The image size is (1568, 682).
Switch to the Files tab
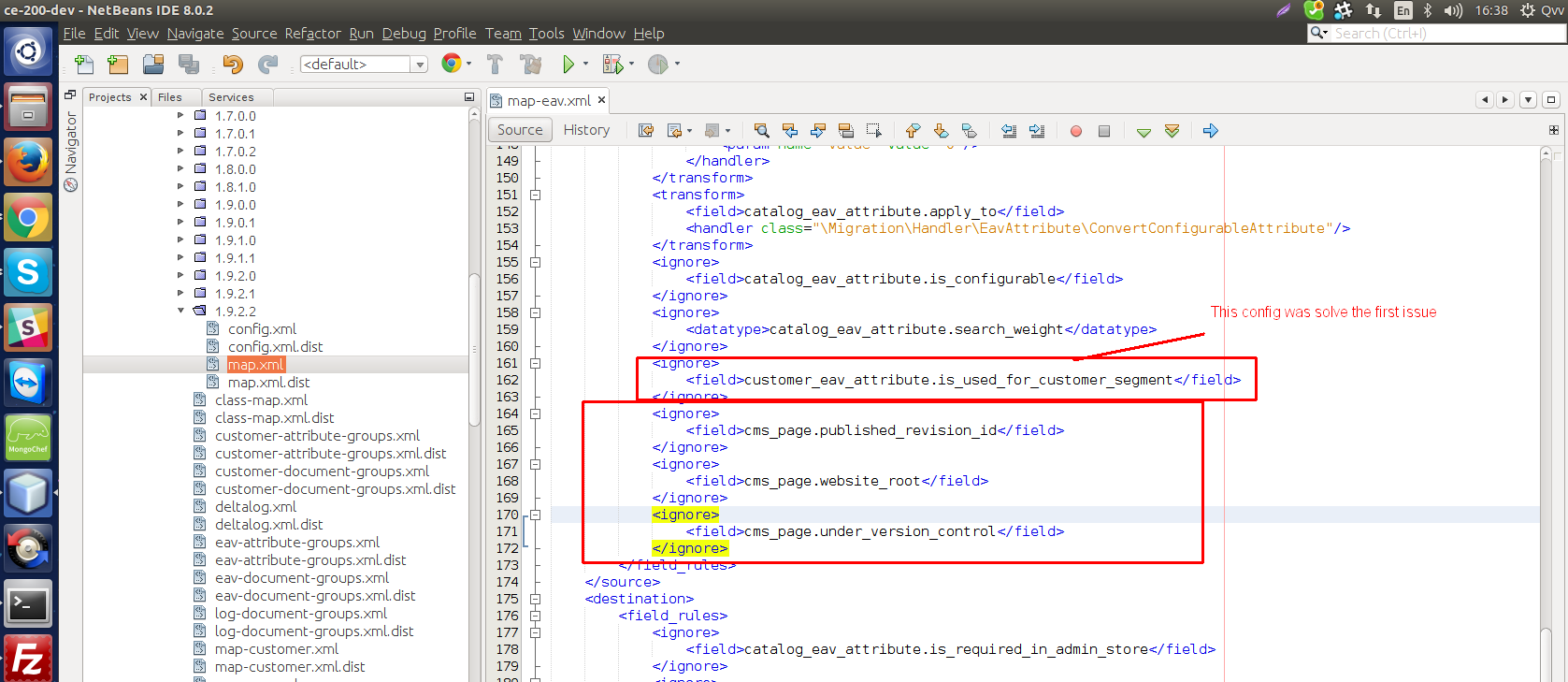[x=170, y=97]
